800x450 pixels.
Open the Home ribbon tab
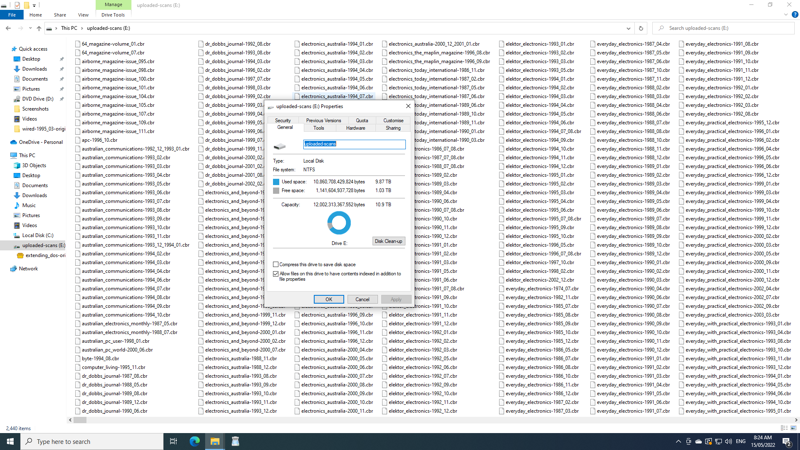pos(36,15)
